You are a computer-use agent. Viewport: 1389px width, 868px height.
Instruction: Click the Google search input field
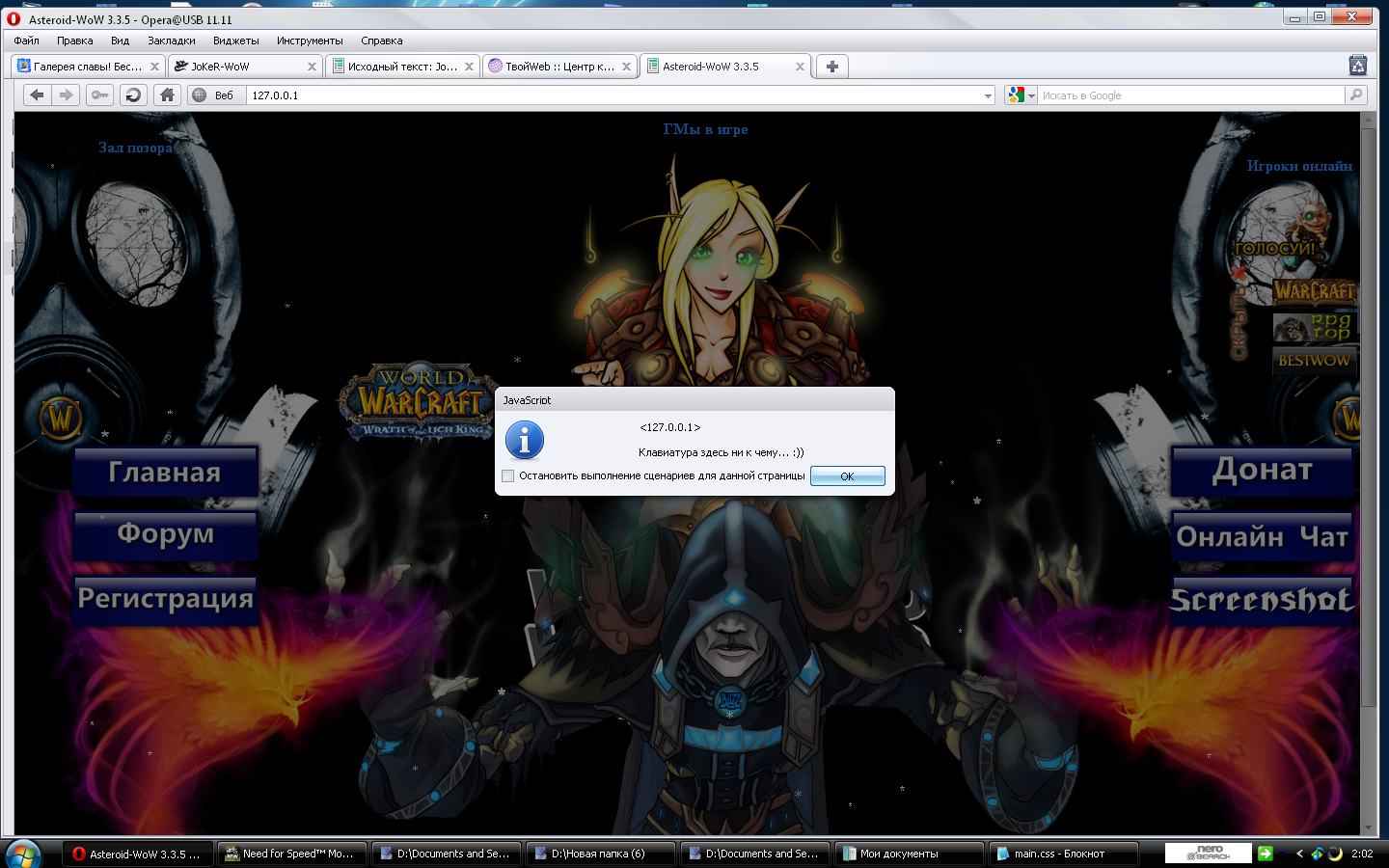[x=1191, y=95]
